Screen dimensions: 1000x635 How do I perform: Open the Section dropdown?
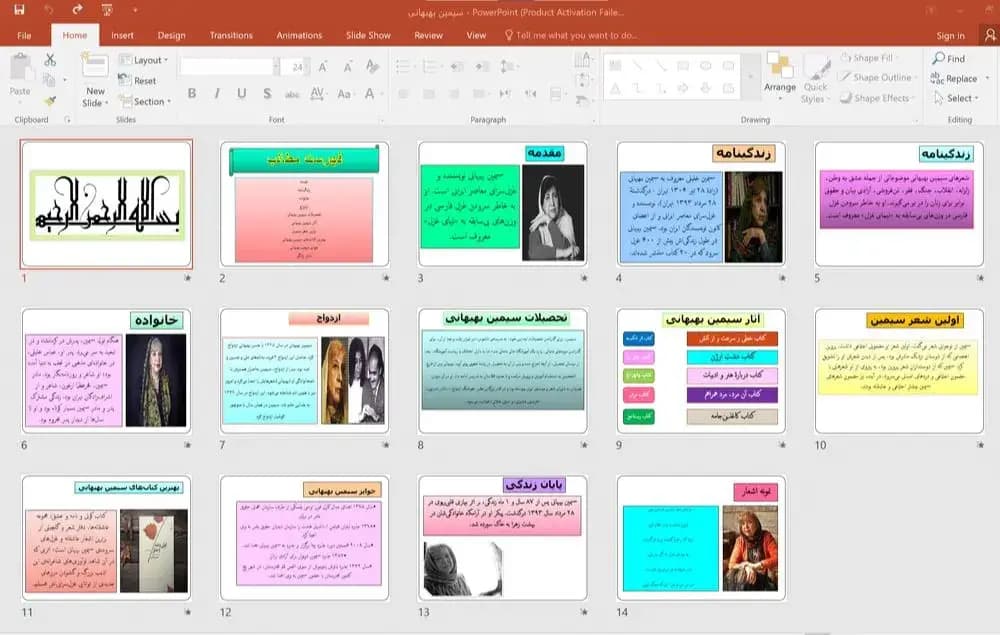click(x=145, y=101)
